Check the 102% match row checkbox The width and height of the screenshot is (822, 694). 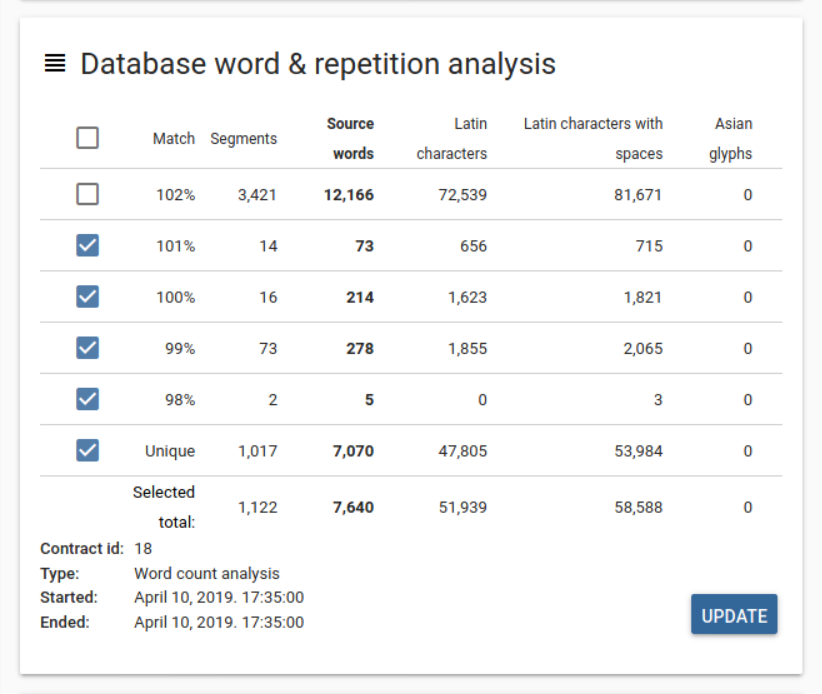click(x=88, y=194)
